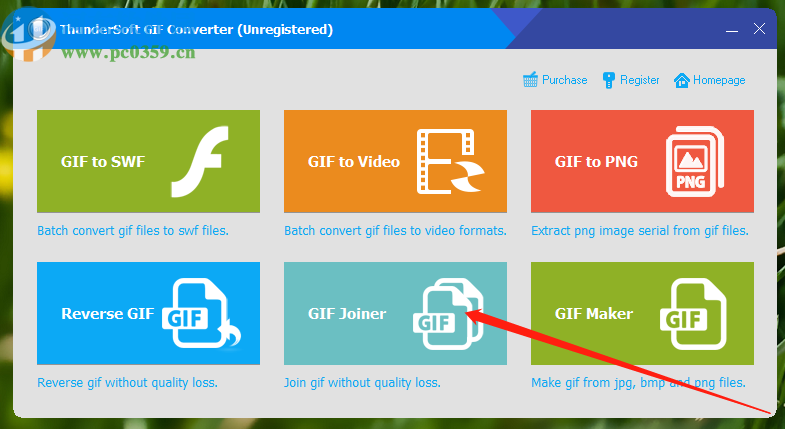The image size is (785, 429).
Task: Minimize the ThunderSoft GIF Converter window
Action: point(732,29)
